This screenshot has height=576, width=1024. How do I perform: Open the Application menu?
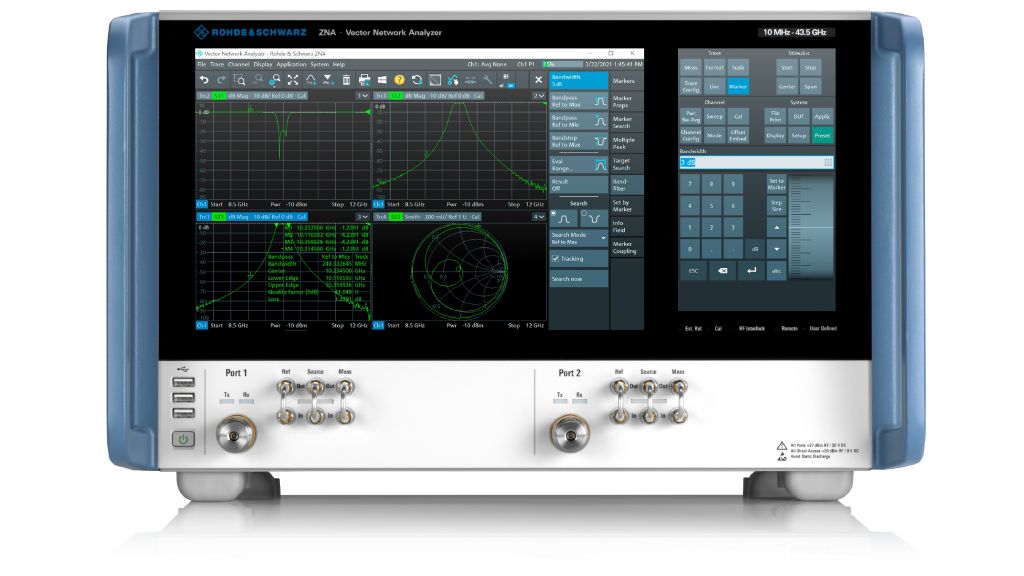point(291,65)
